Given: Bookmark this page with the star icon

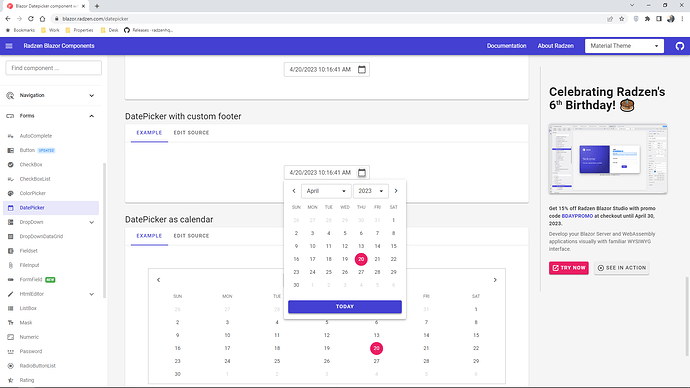Looking at the screenshot, I should (x=621, y=18).
